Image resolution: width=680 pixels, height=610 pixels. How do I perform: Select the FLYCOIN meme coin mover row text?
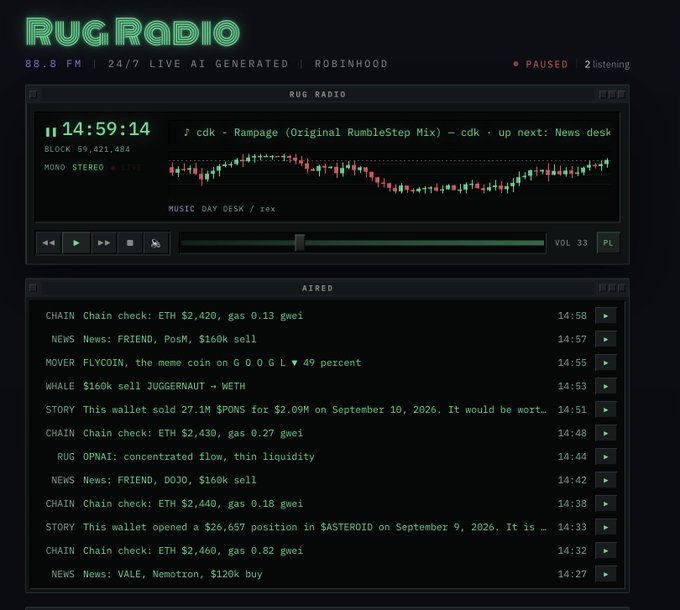pos(222,363)
